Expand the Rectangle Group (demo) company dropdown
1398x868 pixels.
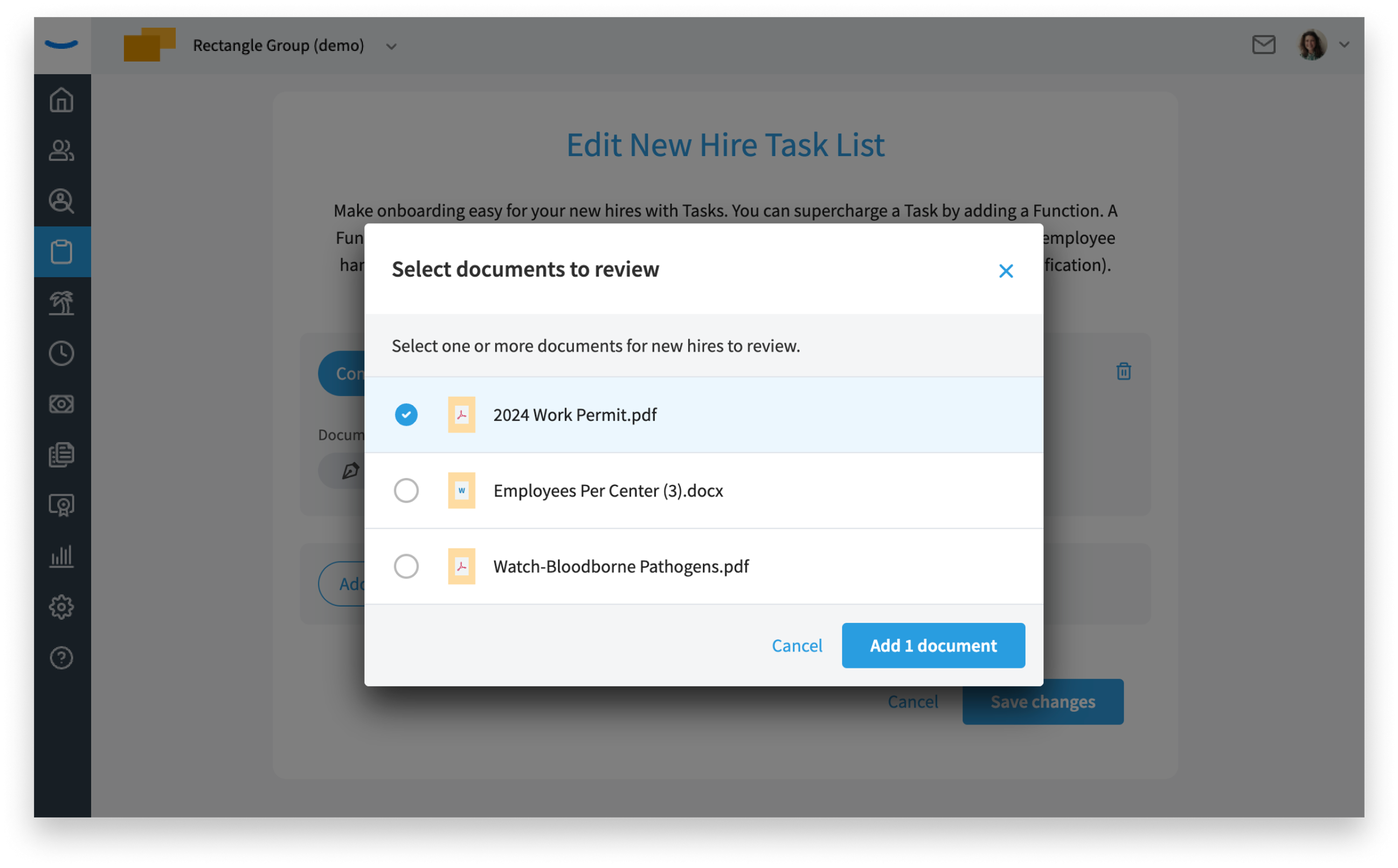(391, 46)
